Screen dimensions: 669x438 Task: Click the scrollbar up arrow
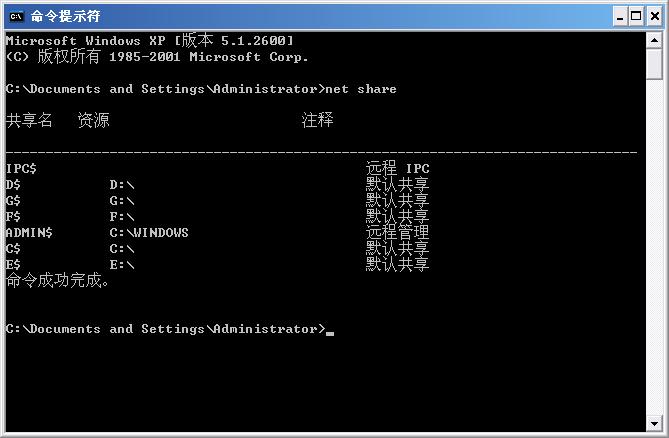pyautogui.click(x=654, y=40)
